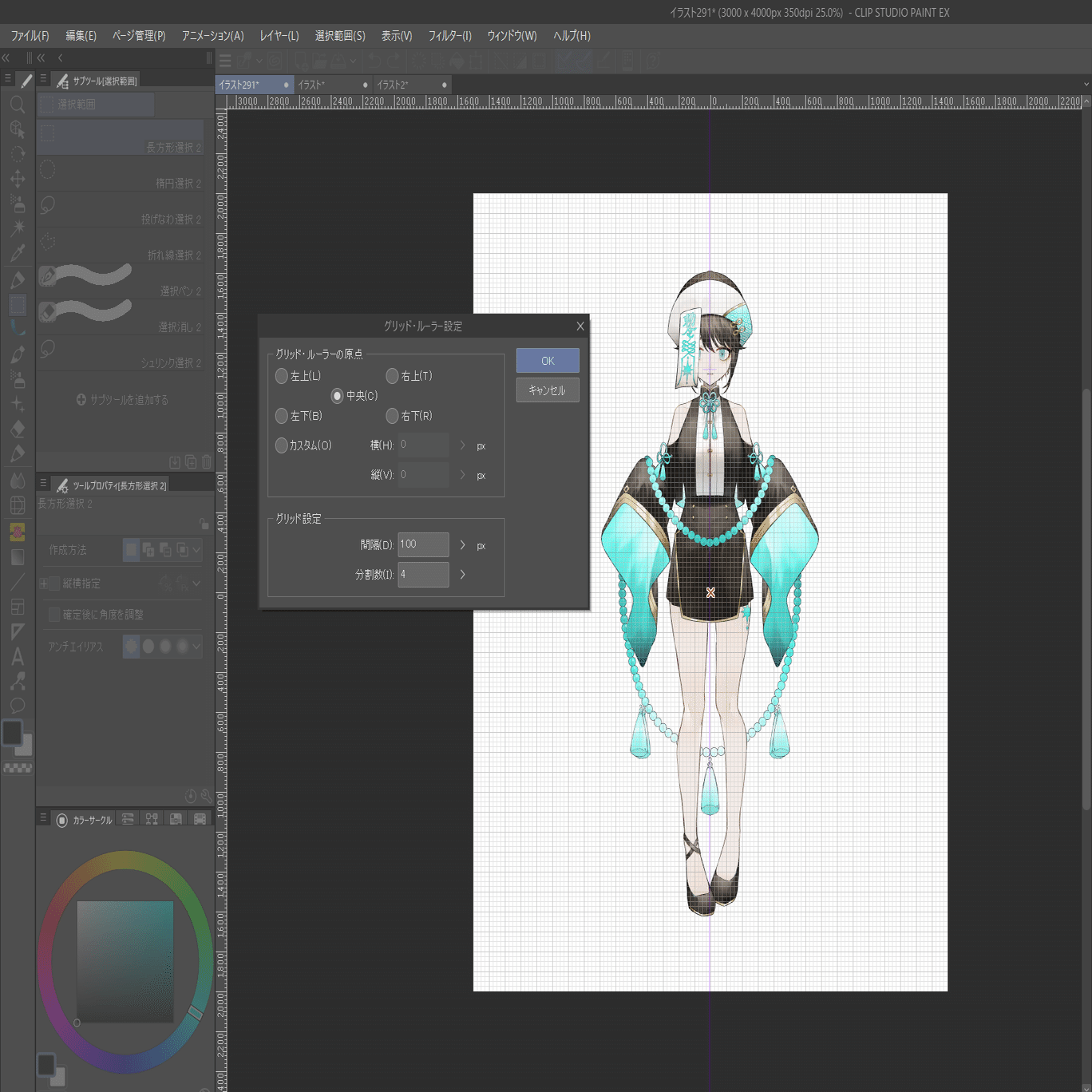Expand the アンチエイリアス options dropdown
This screenshot has width=1092, height=1092.
pyautogui.click(x=196, y=646)
